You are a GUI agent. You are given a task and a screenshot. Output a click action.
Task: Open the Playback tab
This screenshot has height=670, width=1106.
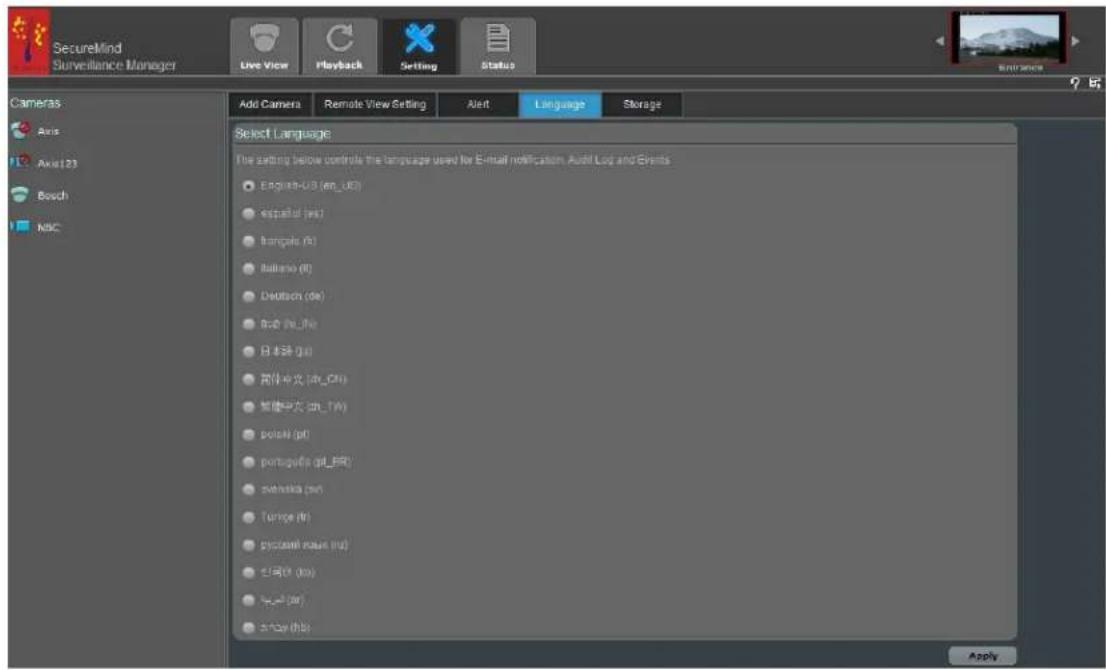(x=339, y=47)
